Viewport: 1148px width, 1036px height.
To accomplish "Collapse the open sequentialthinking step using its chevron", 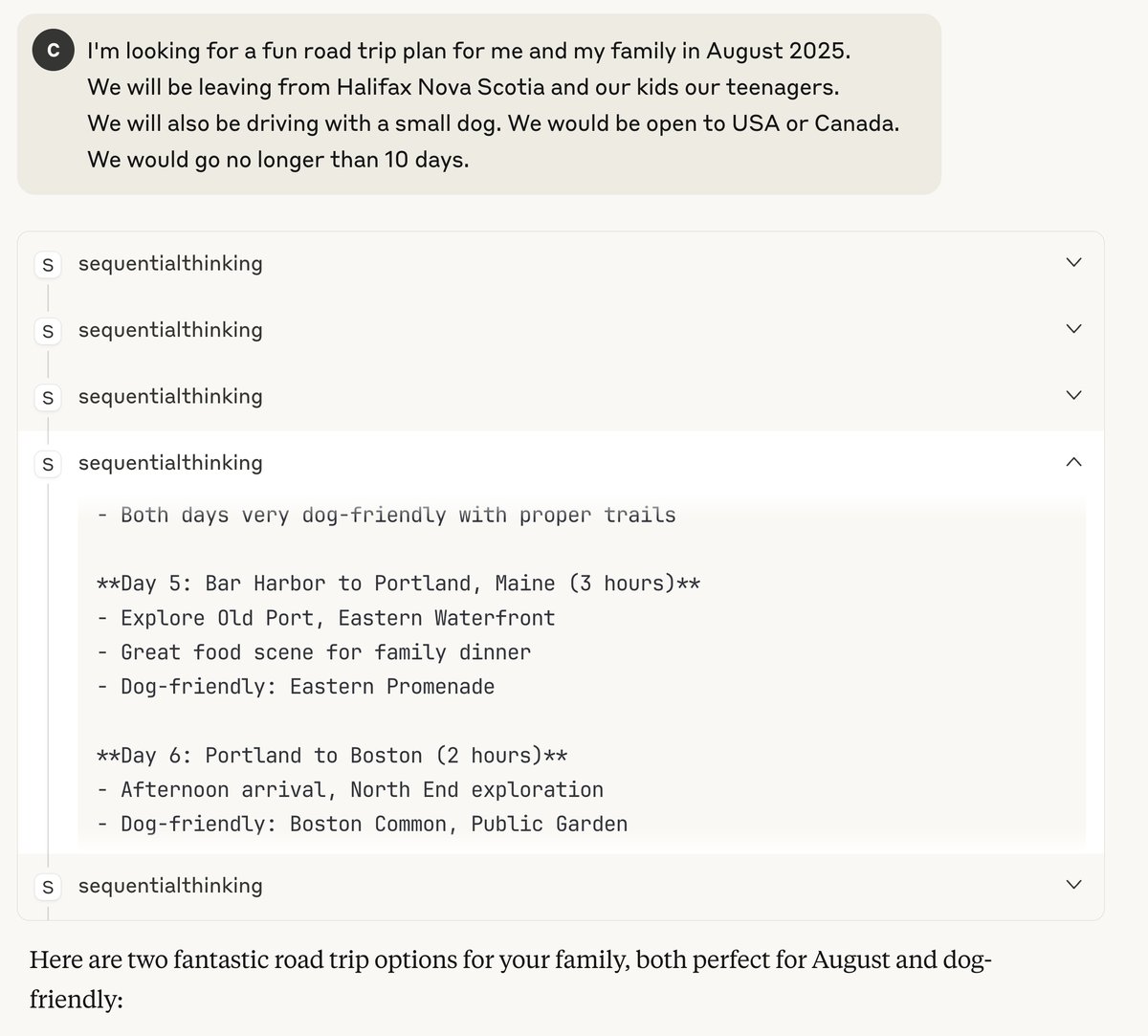I will [1073, 462].
